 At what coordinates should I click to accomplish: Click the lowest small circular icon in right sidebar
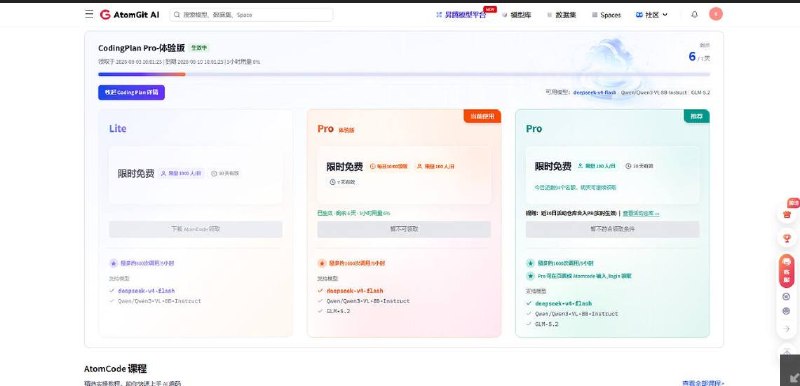click(786, 311)
